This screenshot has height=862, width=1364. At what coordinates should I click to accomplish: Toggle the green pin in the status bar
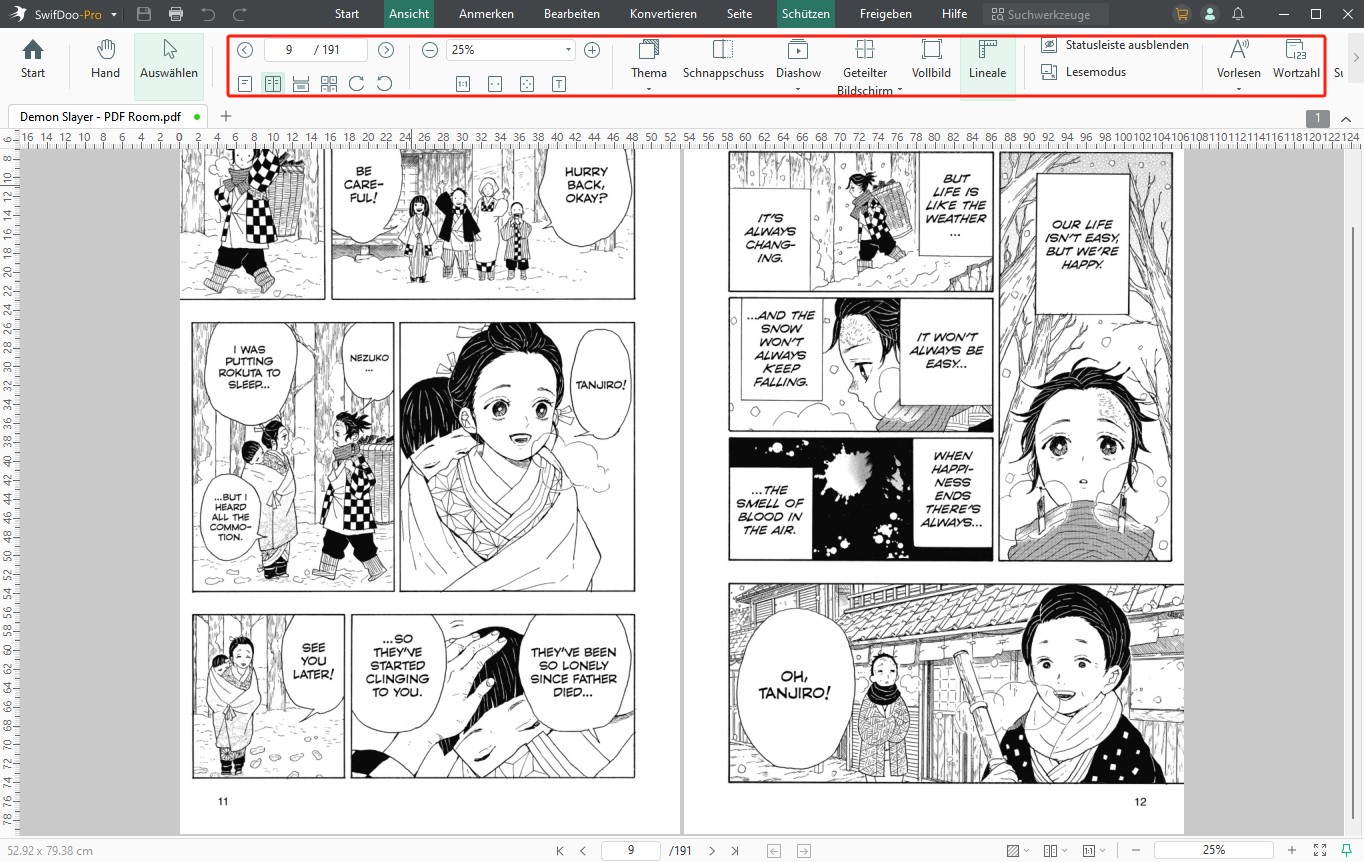click(x=1346, y=850)
